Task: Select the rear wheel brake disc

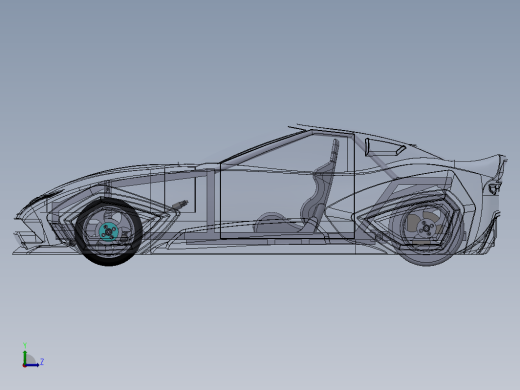Action: (x=425, y=229)
